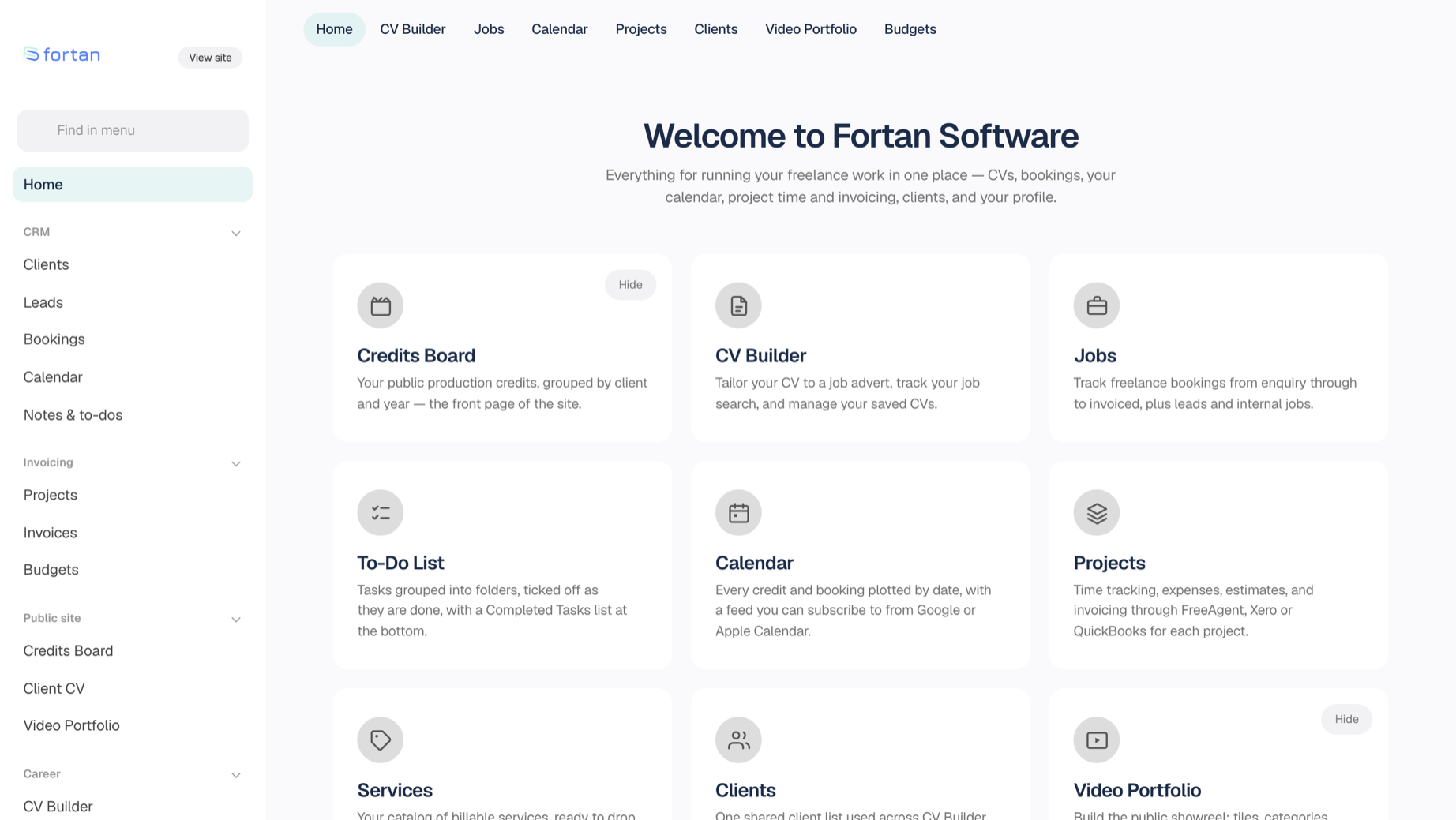Collapse the CRM section chevron
The image size is (1456, 820).
tap(235, 233)
